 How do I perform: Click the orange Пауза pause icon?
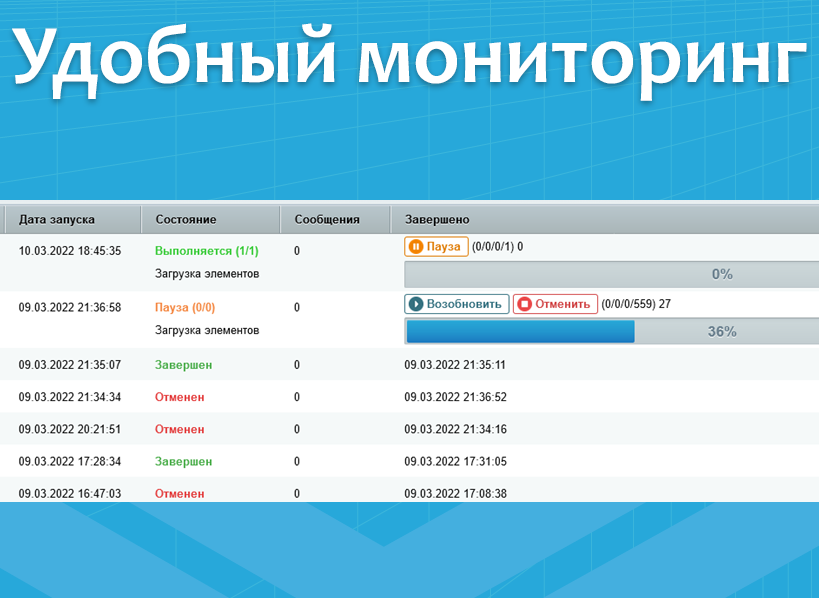coord(415,246)
